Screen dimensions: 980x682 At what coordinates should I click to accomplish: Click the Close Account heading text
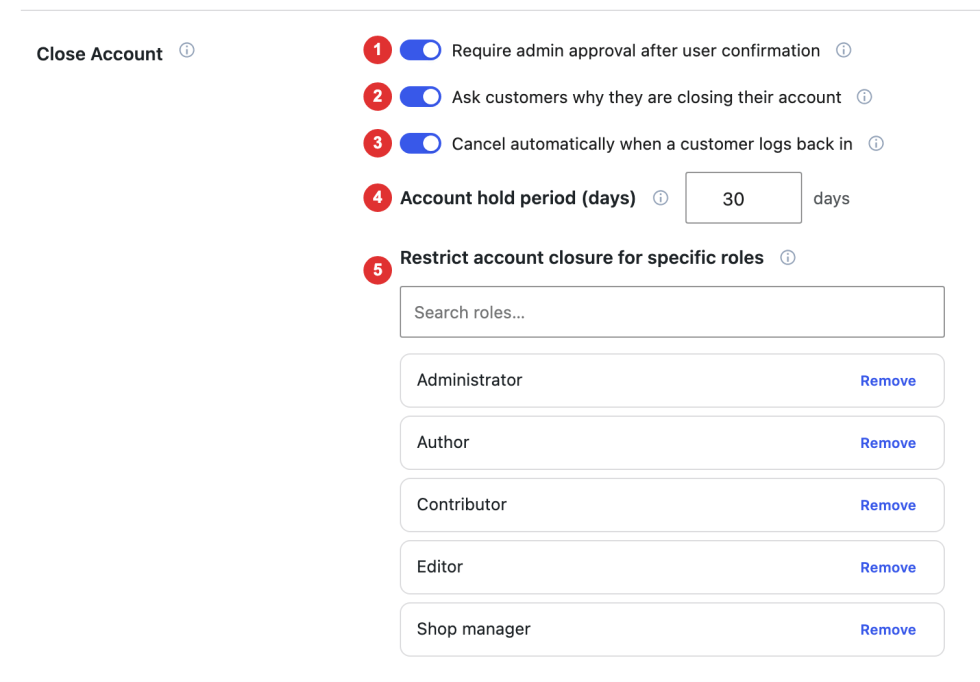pyautogui.click(x=99, y=54)
